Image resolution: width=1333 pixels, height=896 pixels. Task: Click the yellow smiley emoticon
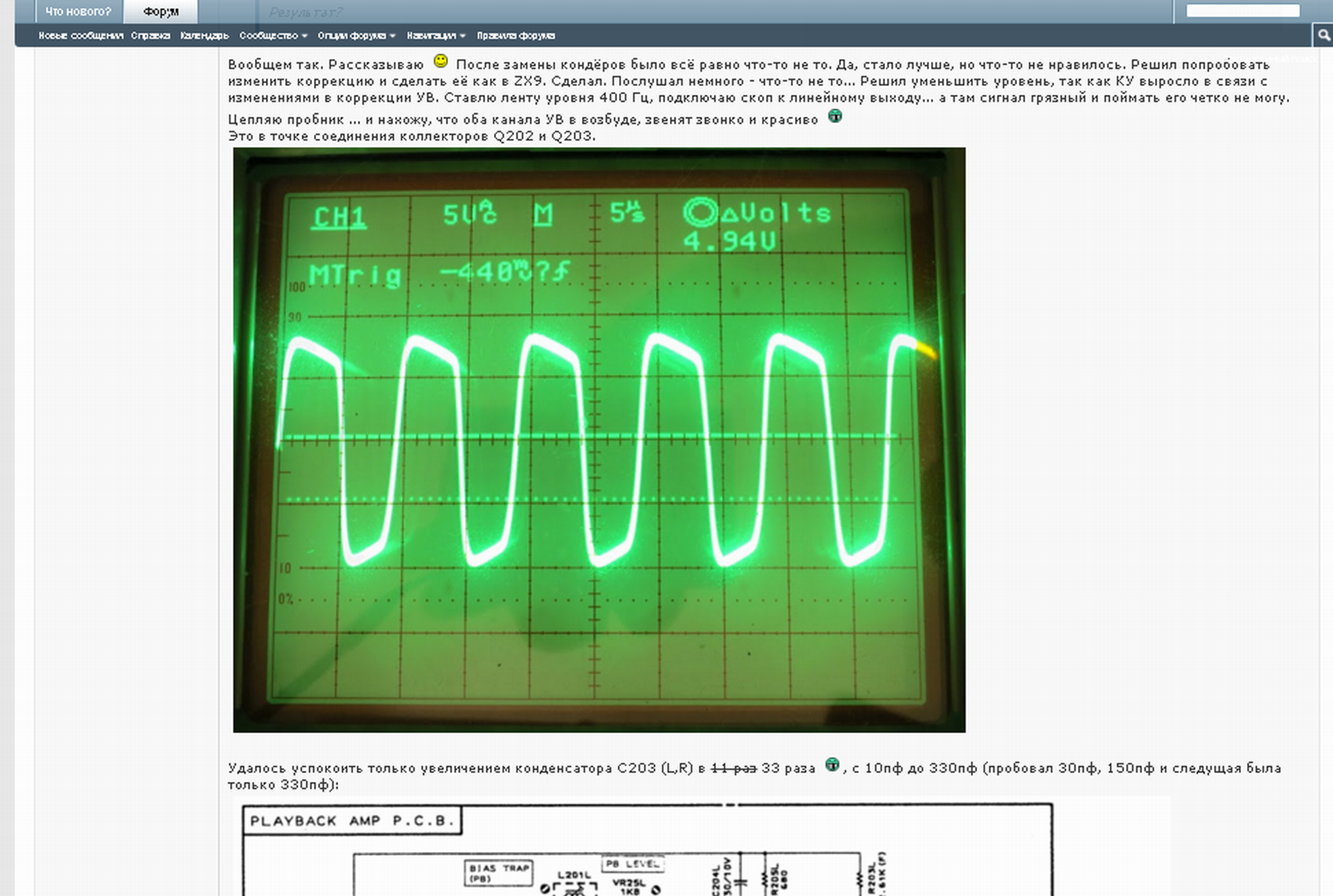pyautogui.click(x=440, y=62)
